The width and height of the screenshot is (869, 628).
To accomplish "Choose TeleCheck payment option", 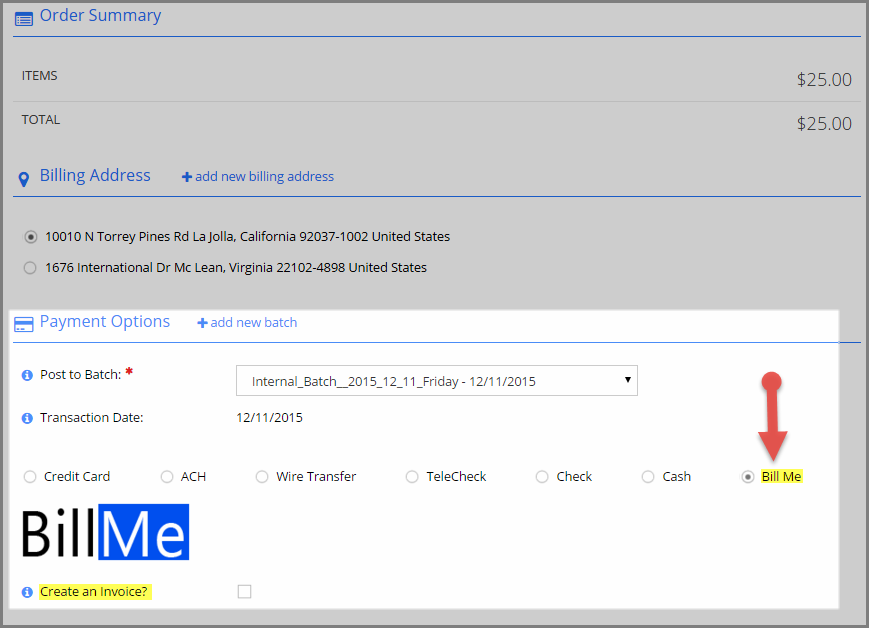I will [x=412, y=477].
